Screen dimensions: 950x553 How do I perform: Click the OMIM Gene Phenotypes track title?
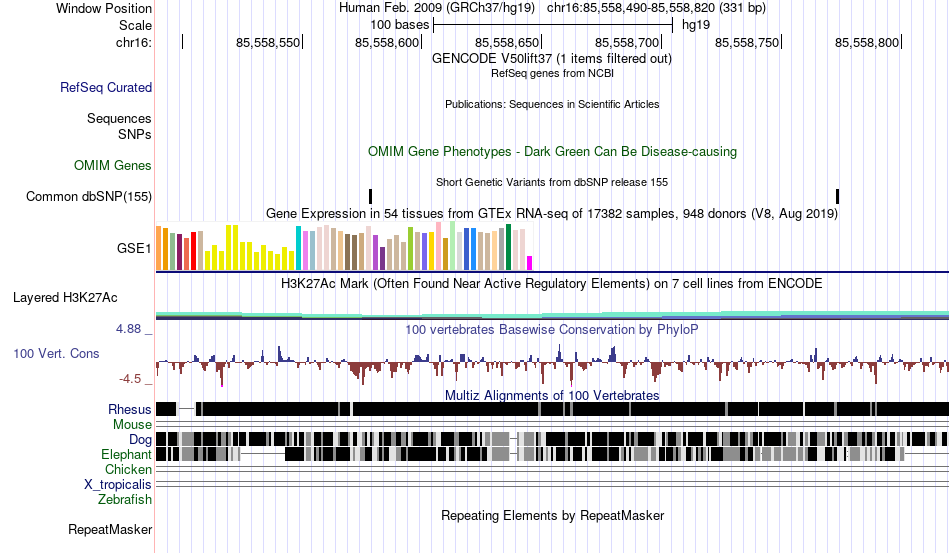552,151
